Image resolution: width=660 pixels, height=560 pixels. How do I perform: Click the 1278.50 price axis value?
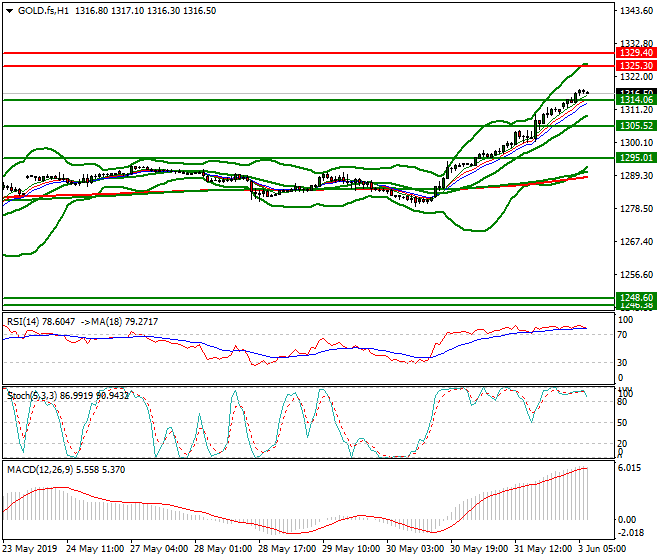636,208
